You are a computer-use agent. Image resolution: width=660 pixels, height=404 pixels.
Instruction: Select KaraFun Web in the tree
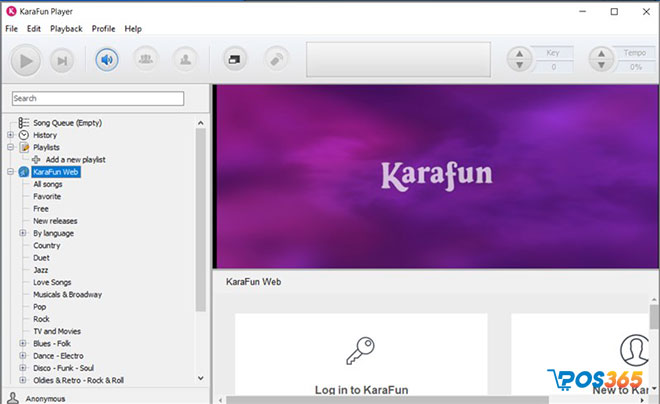[x=56, y=172]
